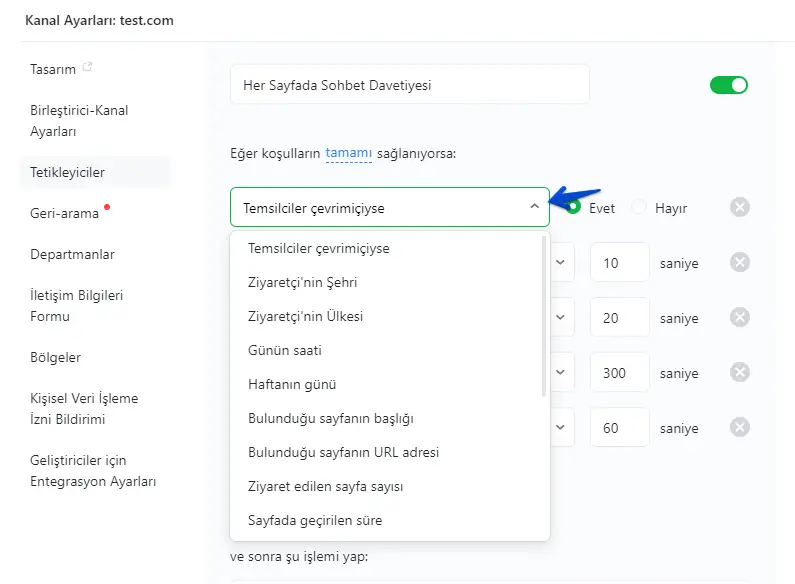Image resolution: width=795 pixels, height=584 pixels.
Task: Toggle off the chat invitation trigger switch
Action: 729,85
